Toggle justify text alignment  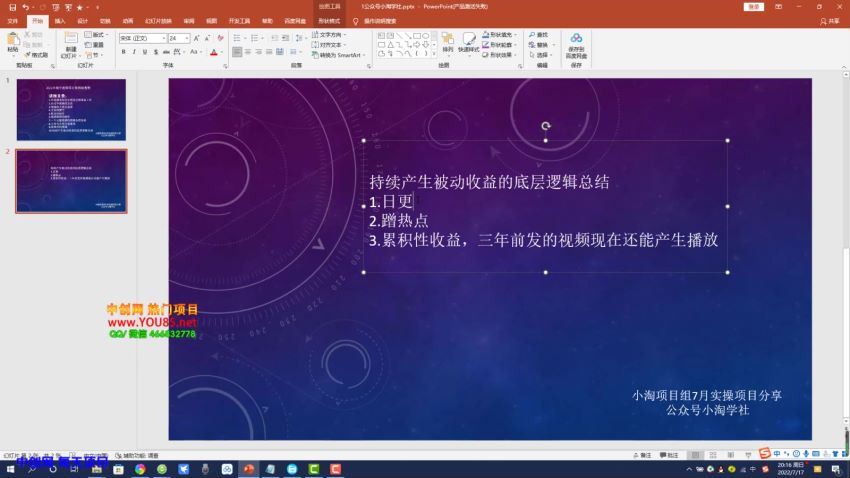click(x=269, y=52)
